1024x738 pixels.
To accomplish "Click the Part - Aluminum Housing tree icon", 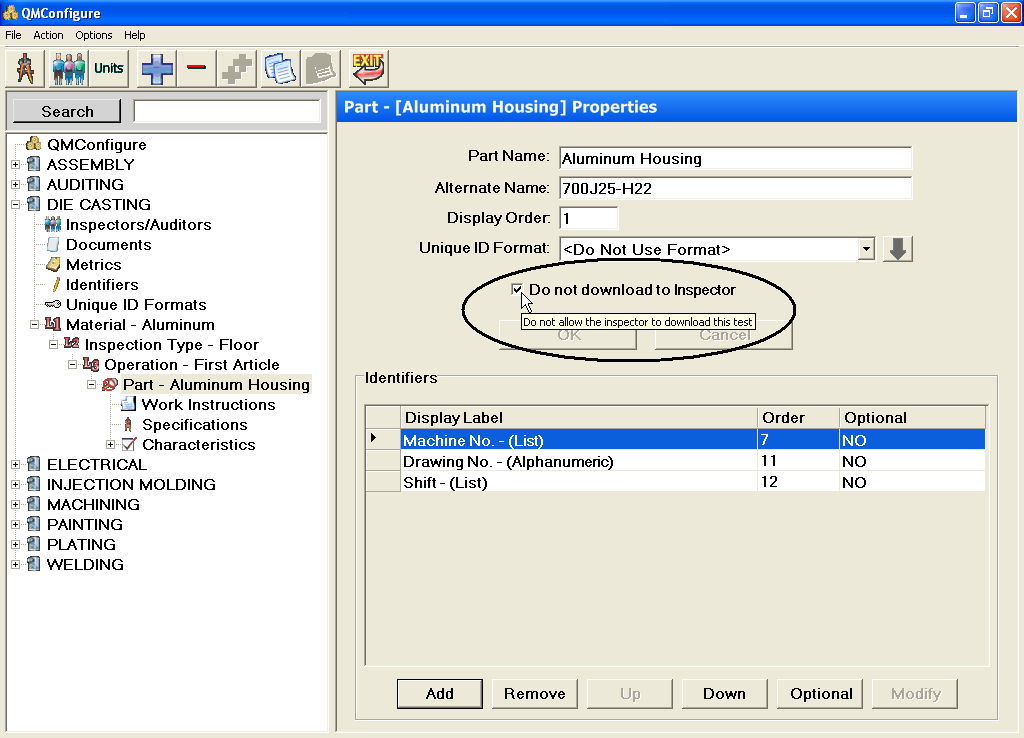I will [x=110, y=385].
